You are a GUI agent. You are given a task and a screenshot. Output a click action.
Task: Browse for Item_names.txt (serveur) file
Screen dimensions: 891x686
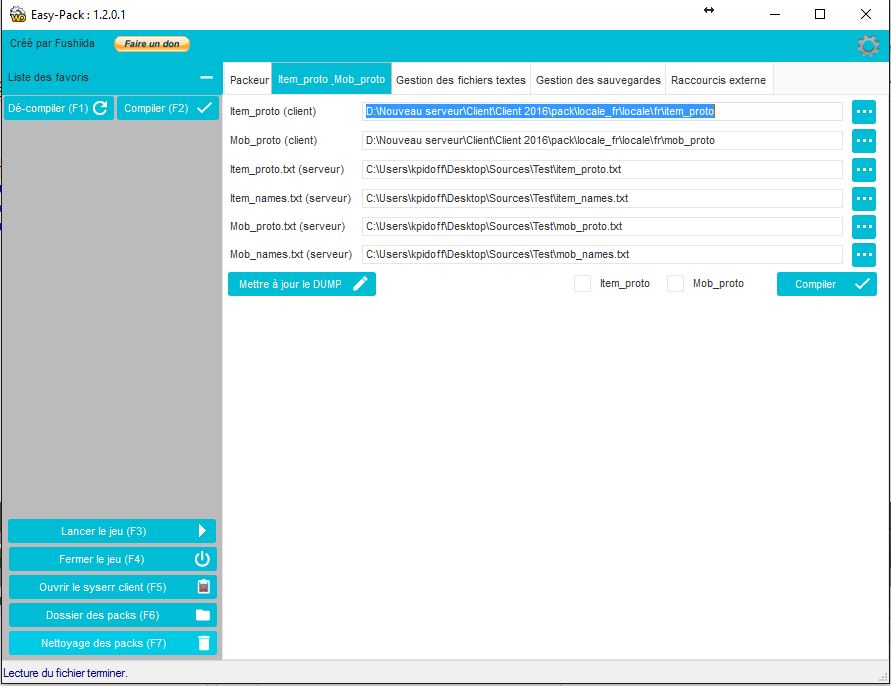[864, 198]
